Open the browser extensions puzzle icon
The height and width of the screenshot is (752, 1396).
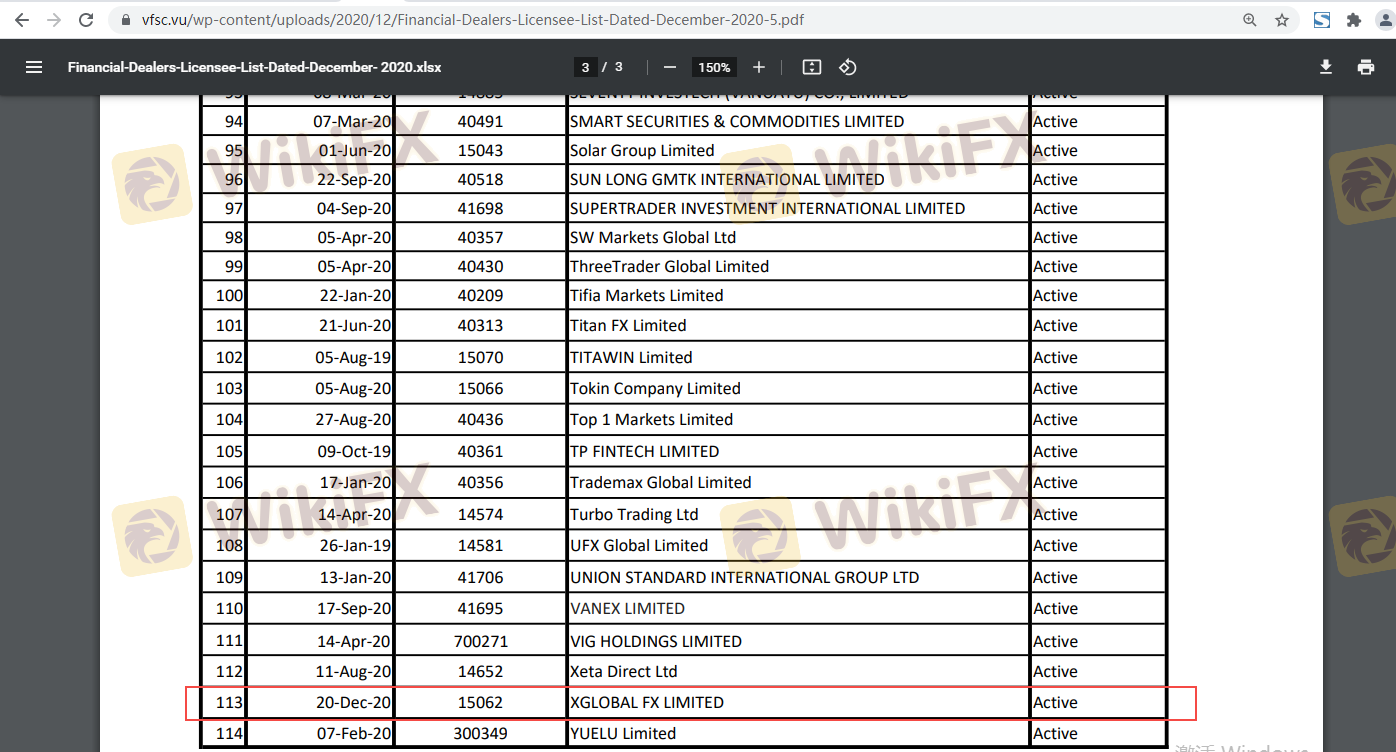1355,20
